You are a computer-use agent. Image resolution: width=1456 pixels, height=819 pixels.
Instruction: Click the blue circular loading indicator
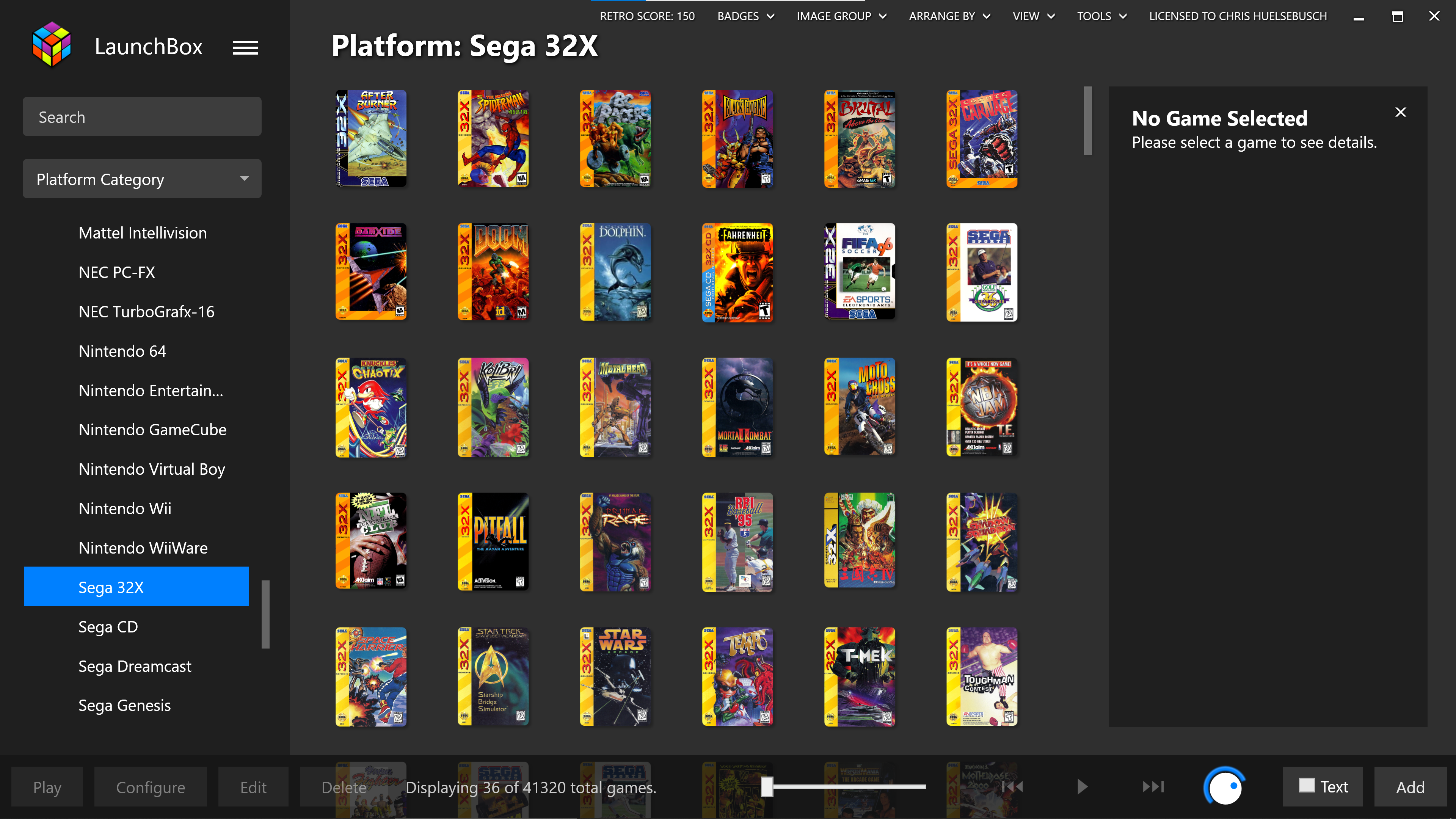pos(1224,786)
